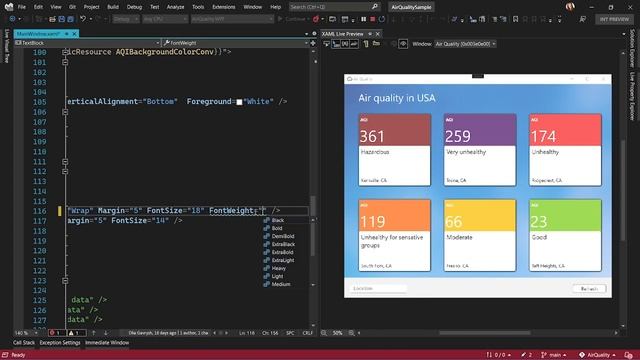Open the Call Stack tab
The width and height of the screenshot is (640, 360).
[24, 342]
